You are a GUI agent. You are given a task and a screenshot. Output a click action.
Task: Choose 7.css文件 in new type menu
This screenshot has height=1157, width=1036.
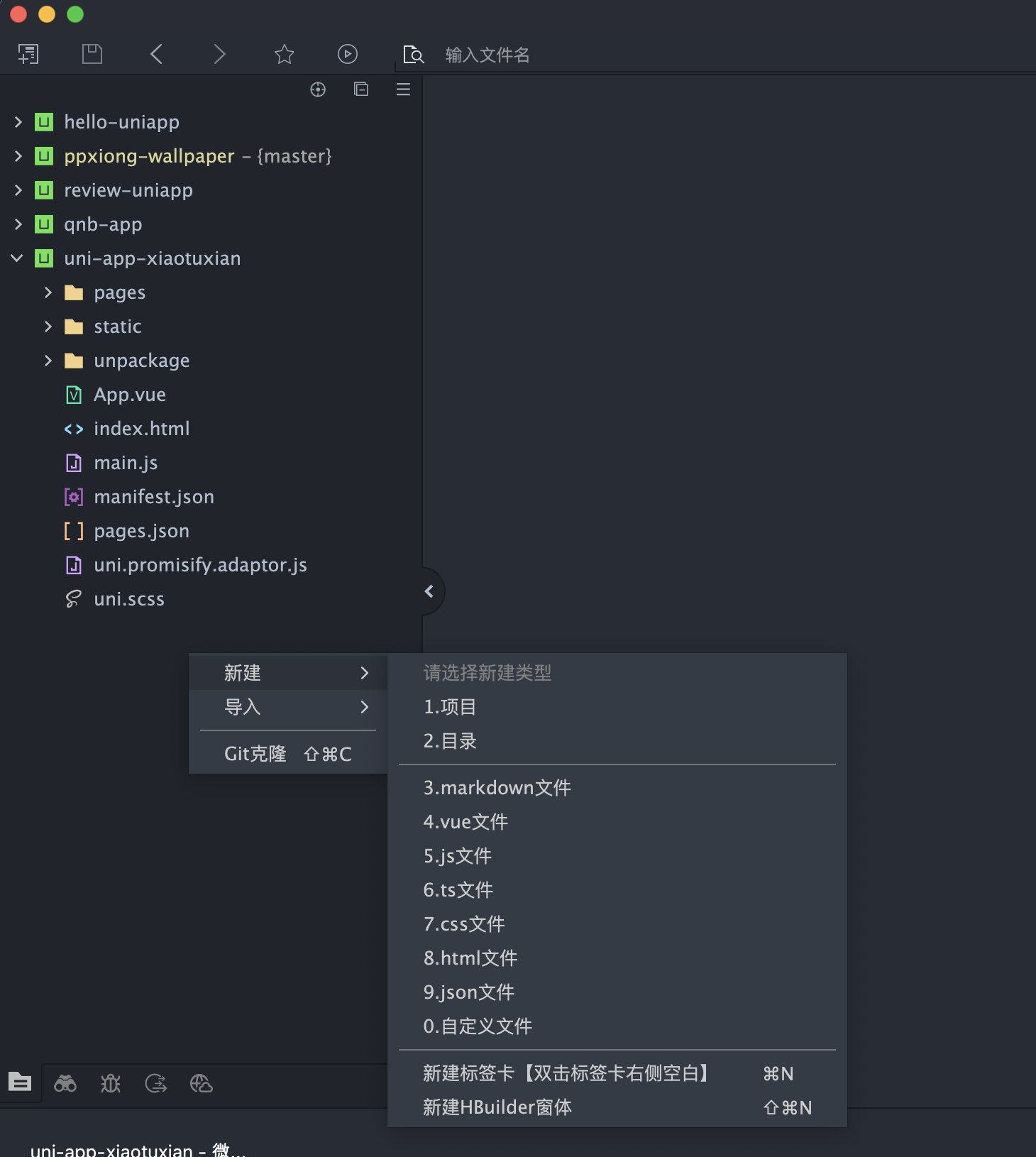[617, 924]
